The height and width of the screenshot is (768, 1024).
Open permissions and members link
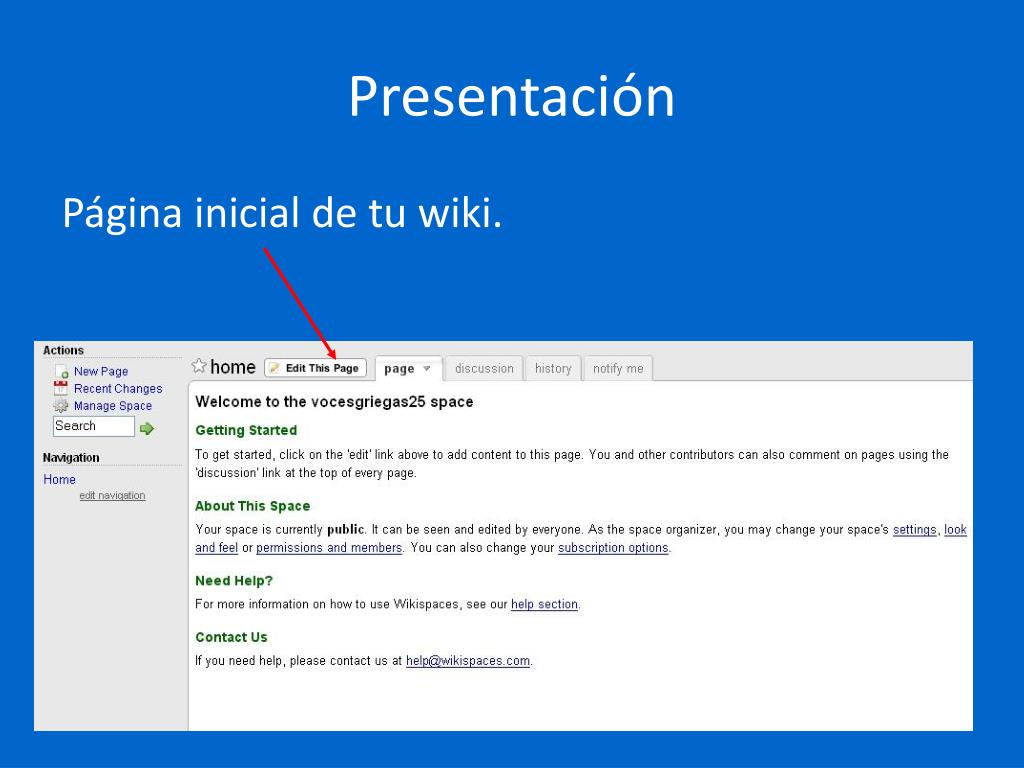(329, 548)
